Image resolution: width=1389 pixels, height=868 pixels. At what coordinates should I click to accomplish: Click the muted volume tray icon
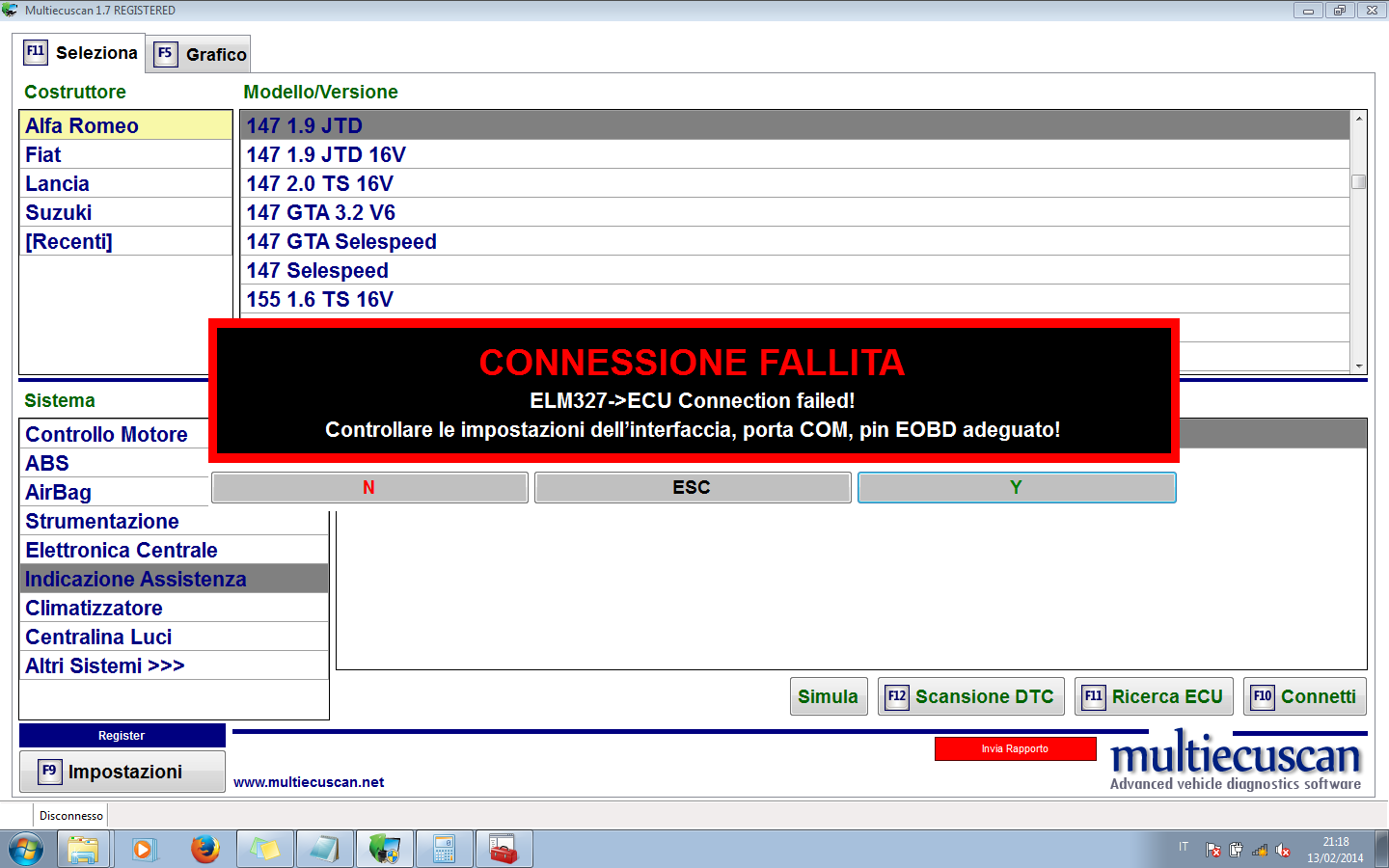click(1283, 850)
